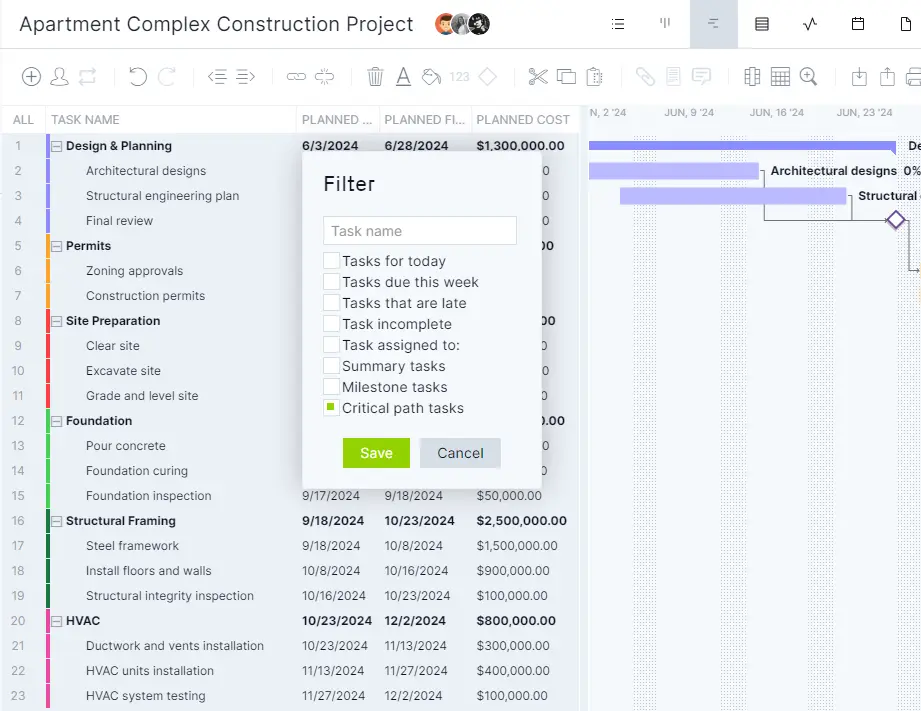Screen dimensions: 921x711
Task: Click the comments speech bubble icon
Action: pos(701,77)
